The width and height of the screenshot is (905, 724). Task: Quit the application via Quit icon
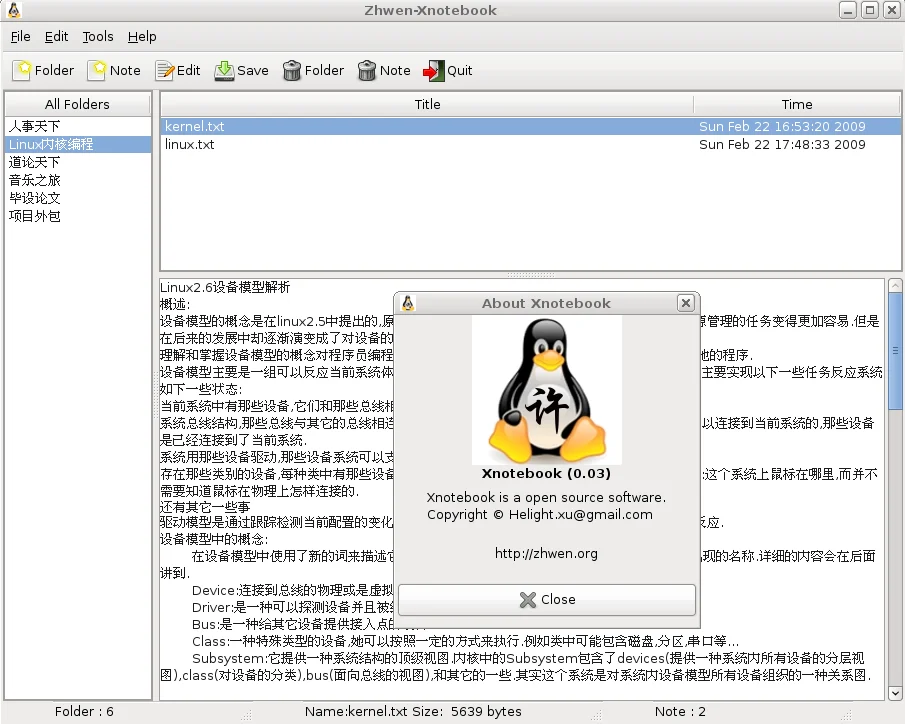pyautogui.click(x=433, y=70)
